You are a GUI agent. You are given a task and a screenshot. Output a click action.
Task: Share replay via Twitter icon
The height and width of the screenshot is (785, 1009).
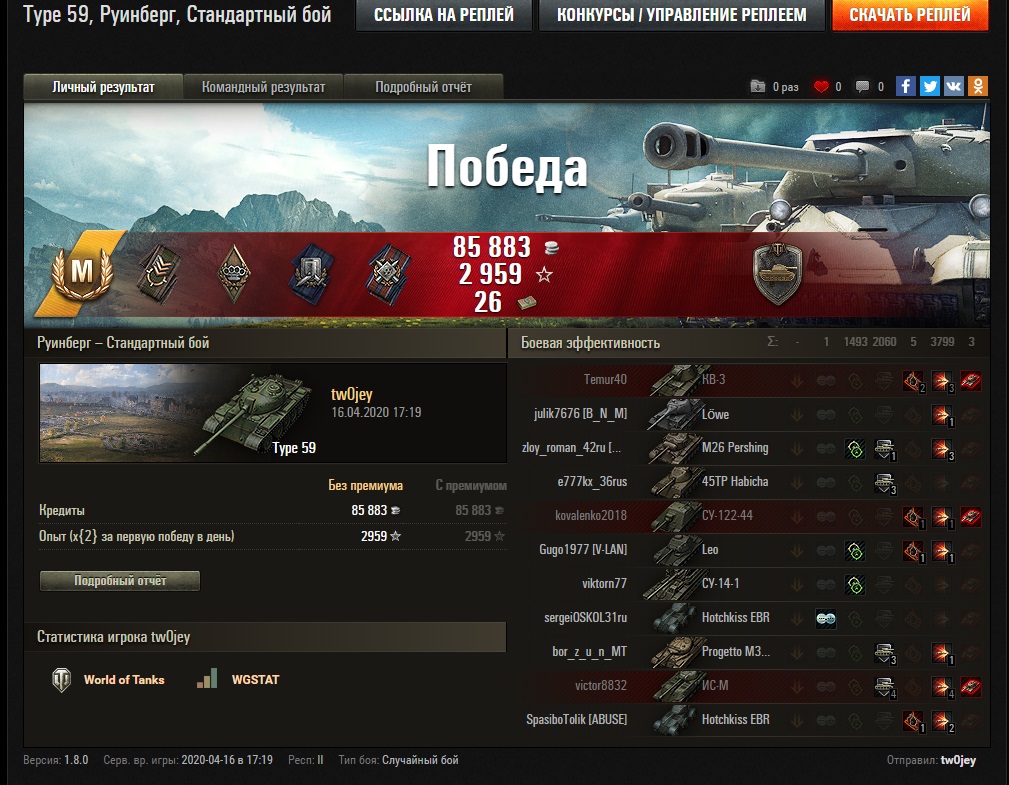click(930, 86)
